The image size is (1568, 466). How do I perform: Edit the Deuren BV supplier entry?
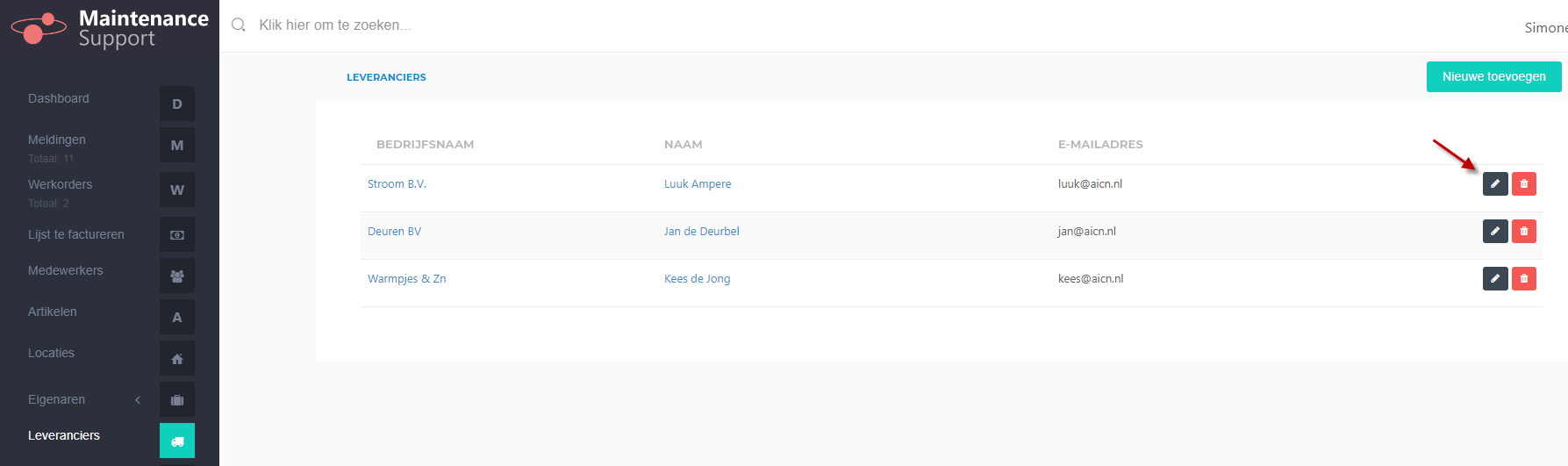1495,231
